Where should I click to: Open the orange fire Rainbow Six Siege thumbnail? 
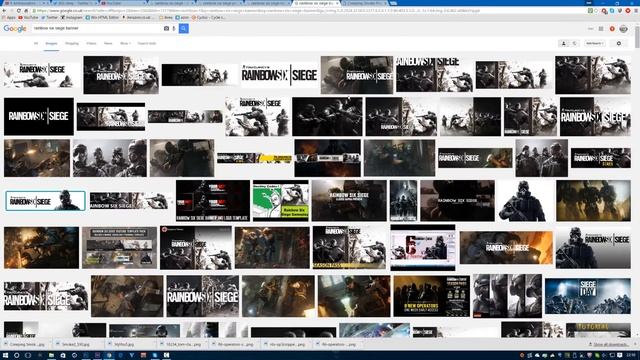coord(506,248)
